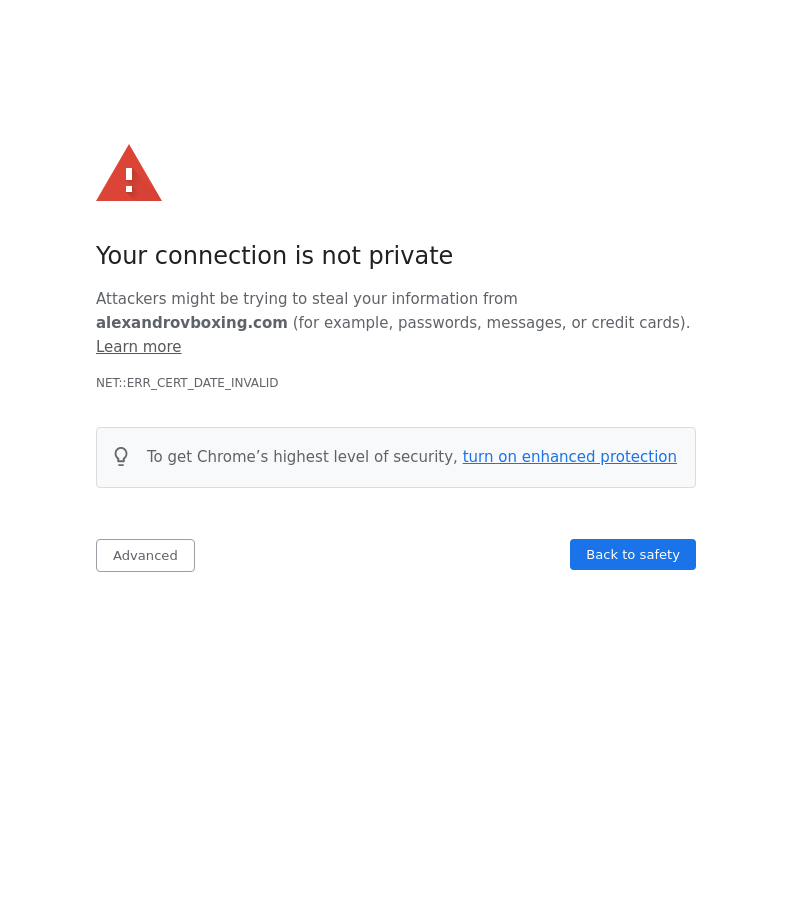
Task: Click the word "messages" in the warning text
Action: 523,323
